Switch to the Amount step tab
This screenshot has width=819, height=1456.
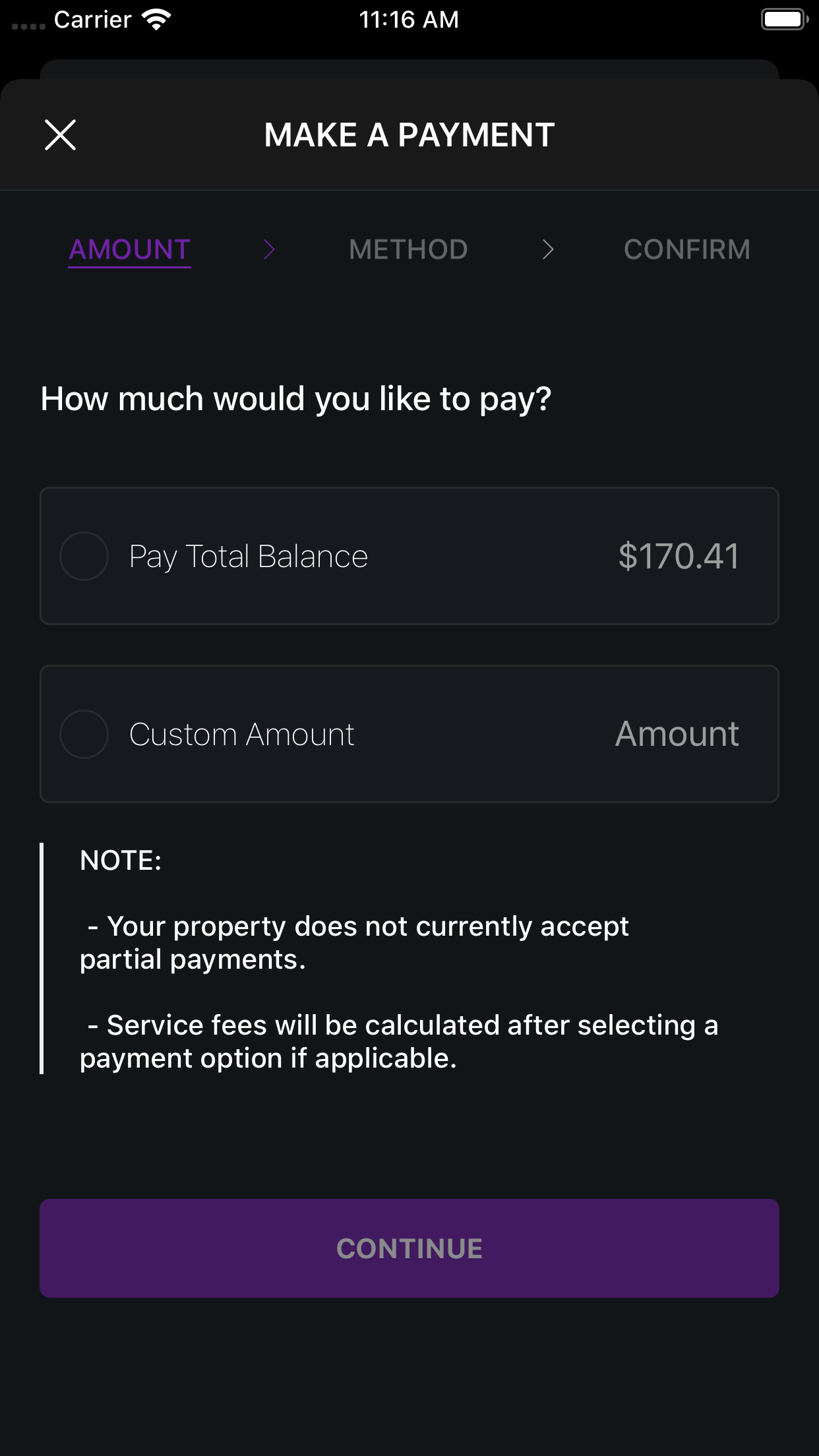point(130,249)
